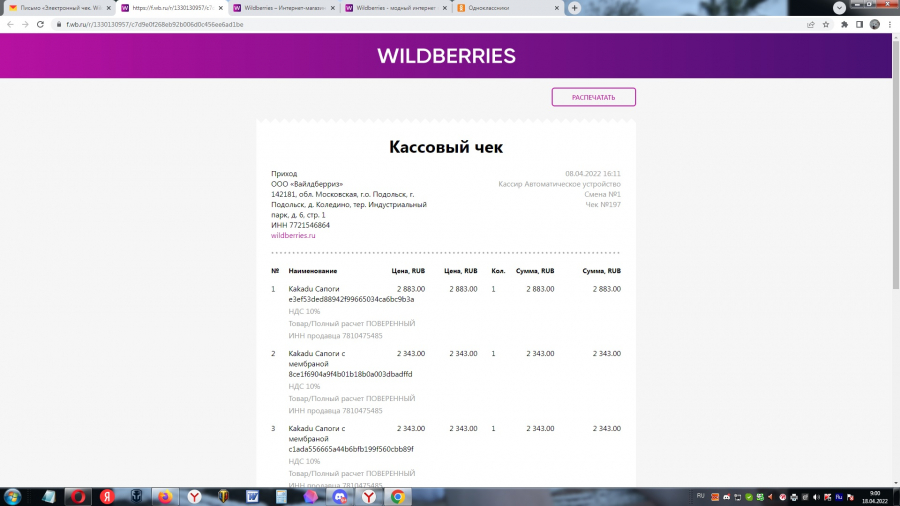900x506 pixels.
Task: Click hash 'e3ef53ded88942f99665034ca6bc9b3a'
Action: pos(351,299)
